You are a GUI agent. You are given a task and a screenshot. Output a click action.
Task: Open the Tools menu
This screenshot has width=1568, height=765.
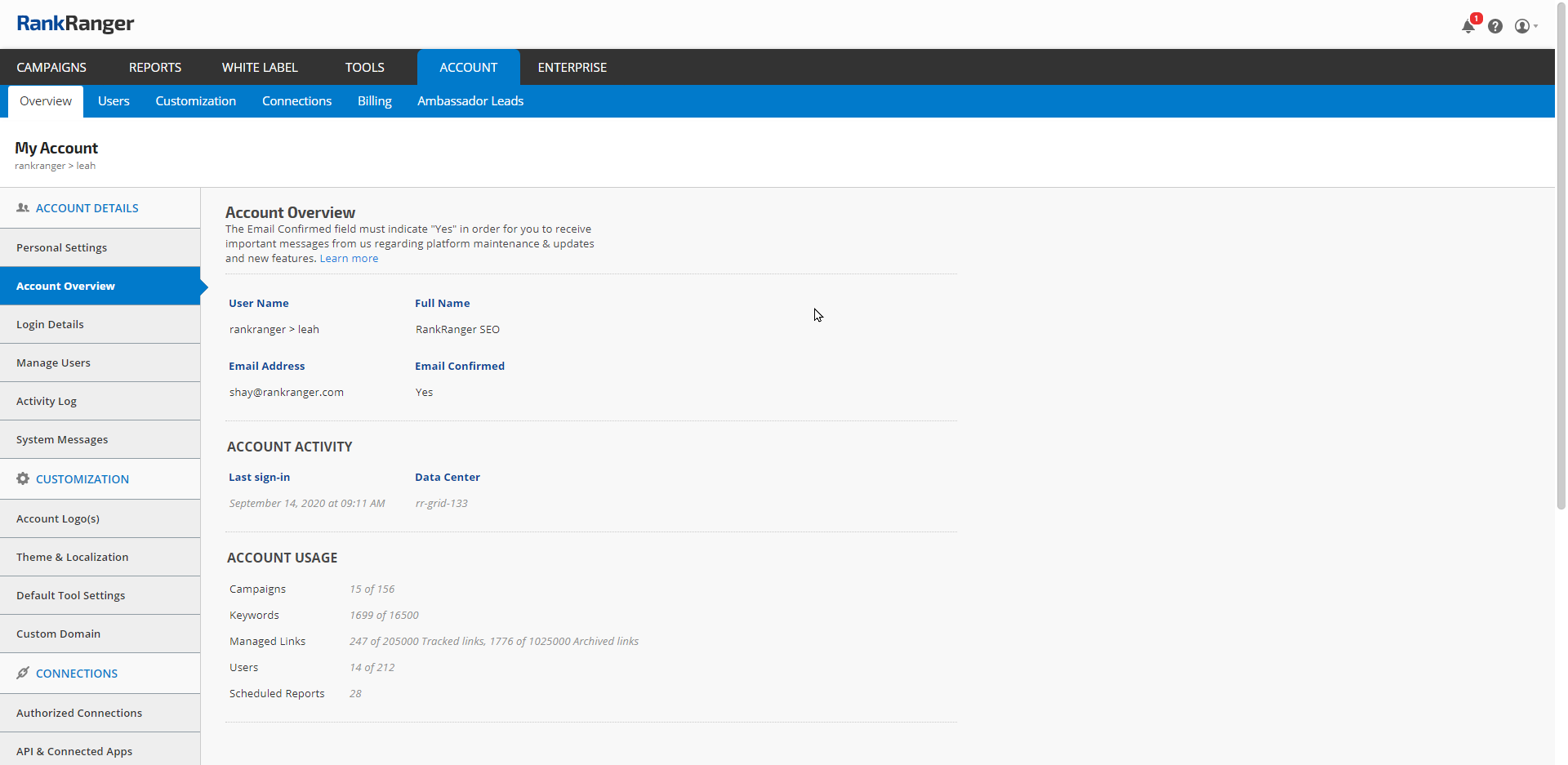tap(364, 68)
